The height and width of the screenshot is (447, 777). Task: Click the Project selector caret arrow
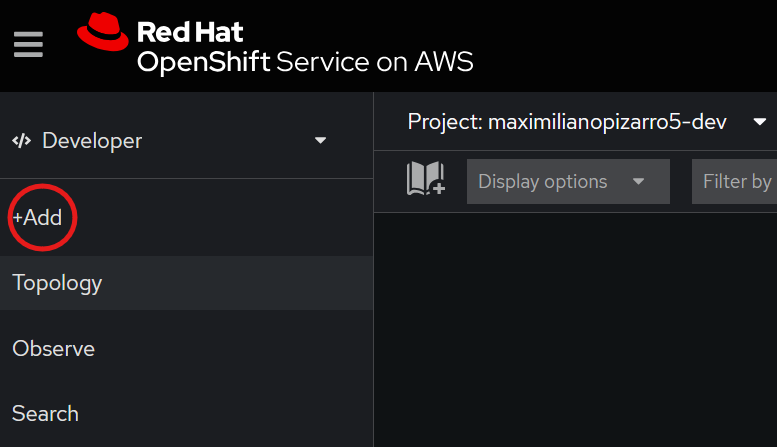coord(760,122)
